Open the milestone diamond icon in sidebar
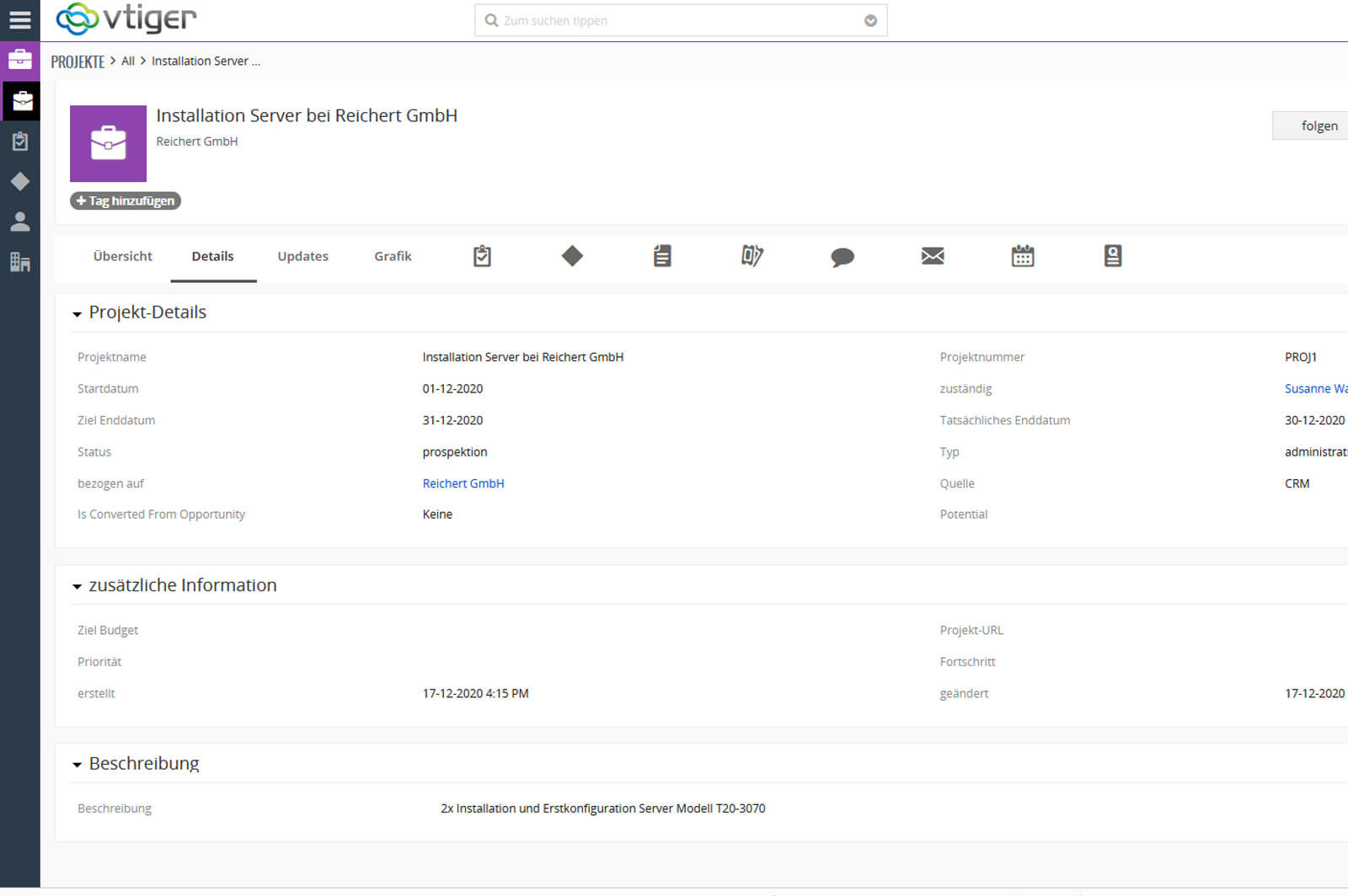This screenshot has height=896, width=1348. click(20, 182)
